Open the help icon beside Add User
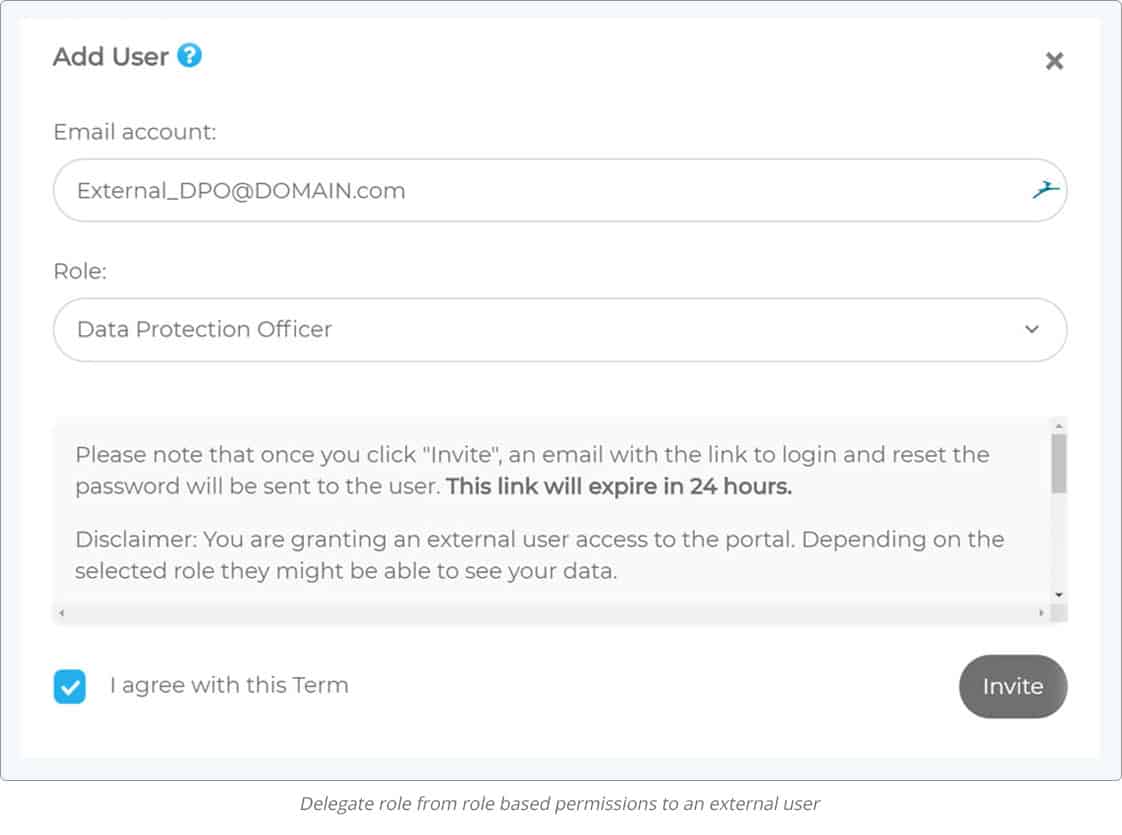Viewport: 1122px width, 835px height. point(190,55)
